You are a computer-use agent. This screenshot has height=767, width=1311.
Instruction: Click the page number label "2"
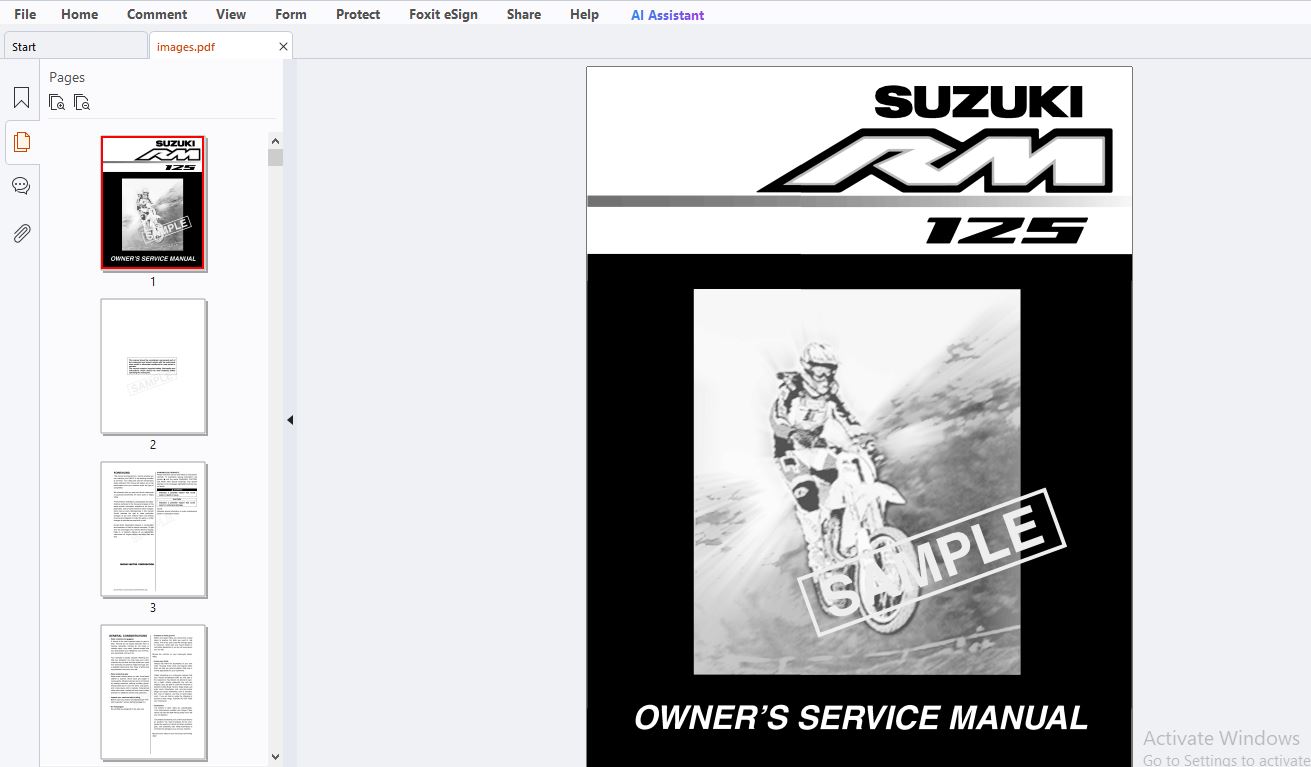tap(153, 445)
